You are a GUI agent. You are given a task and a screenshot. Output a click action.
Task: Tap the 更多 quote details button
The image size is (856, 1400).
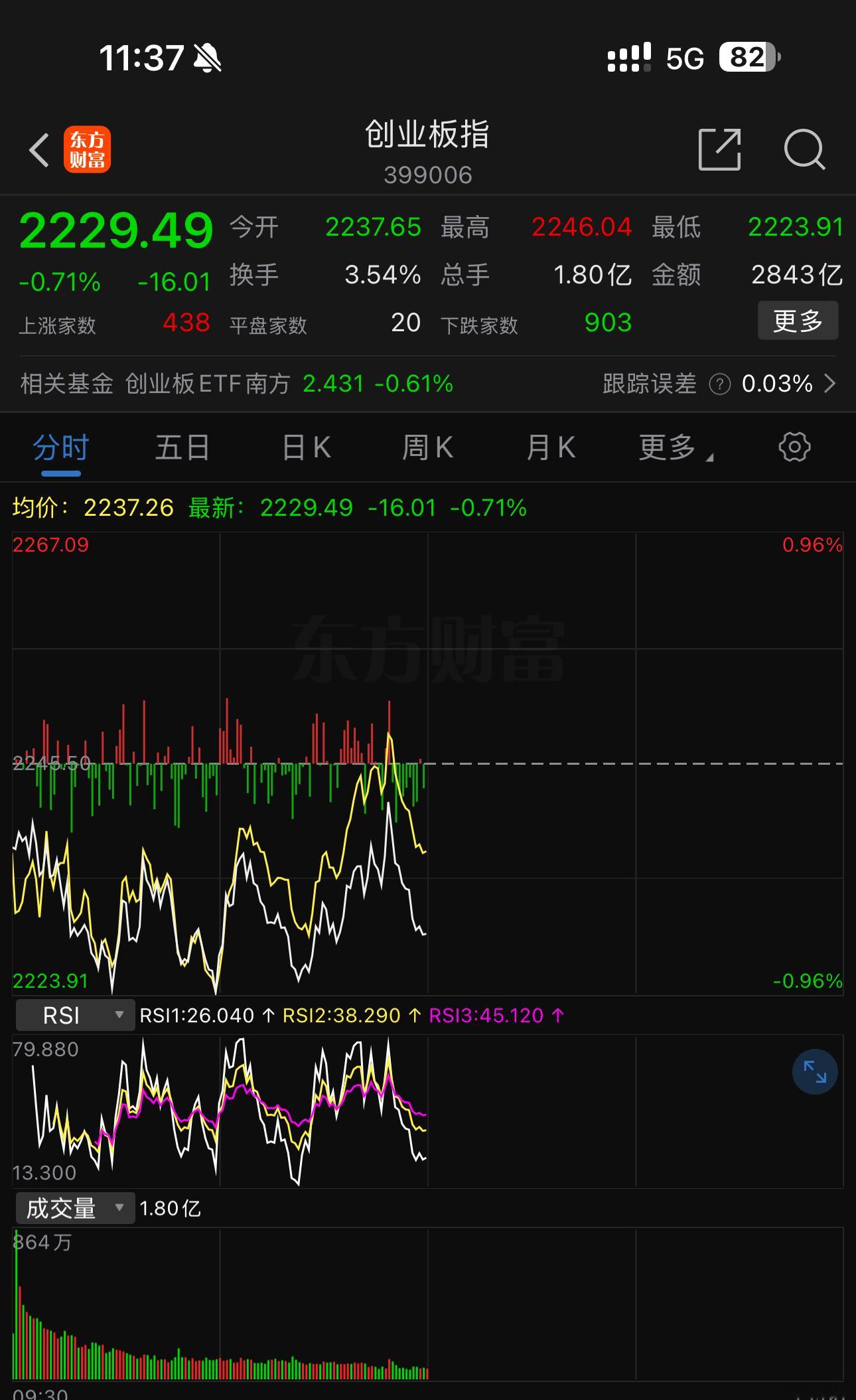pyautogui.click(x=798, y=321)
